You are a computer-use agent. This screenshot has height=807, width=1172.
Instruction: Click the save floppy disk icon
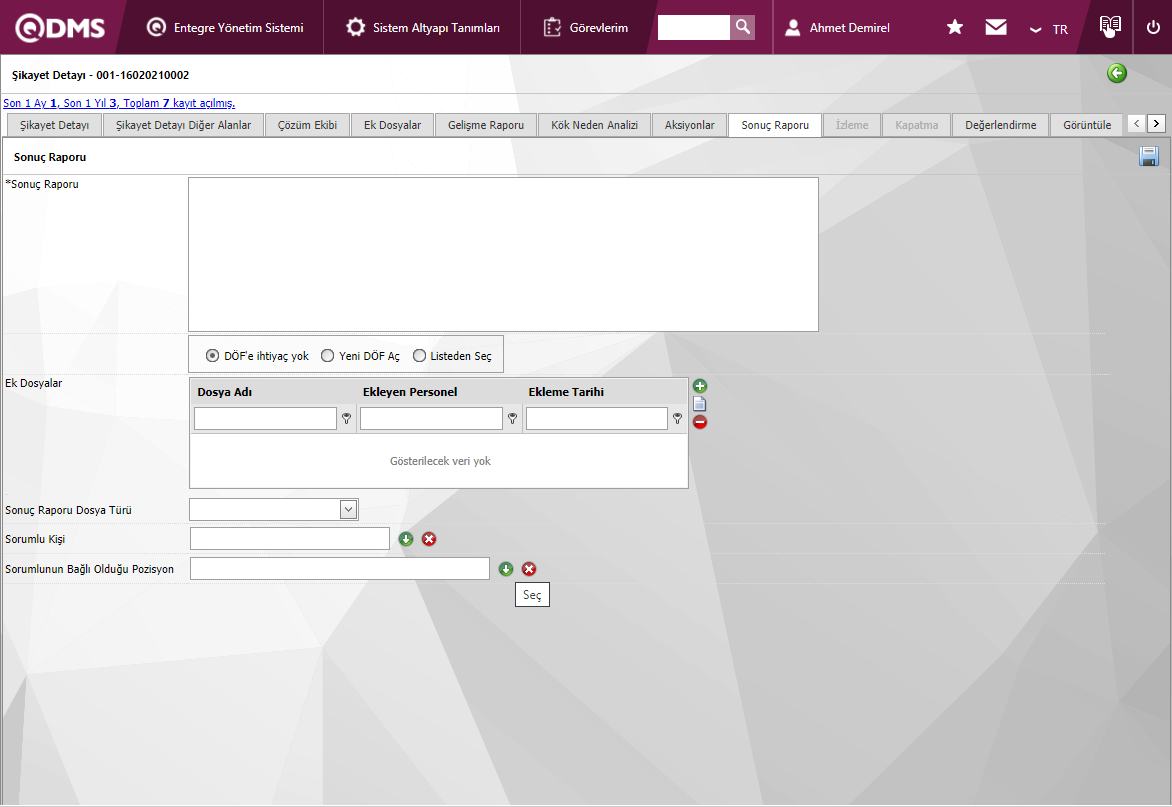tap(1149, 156)
